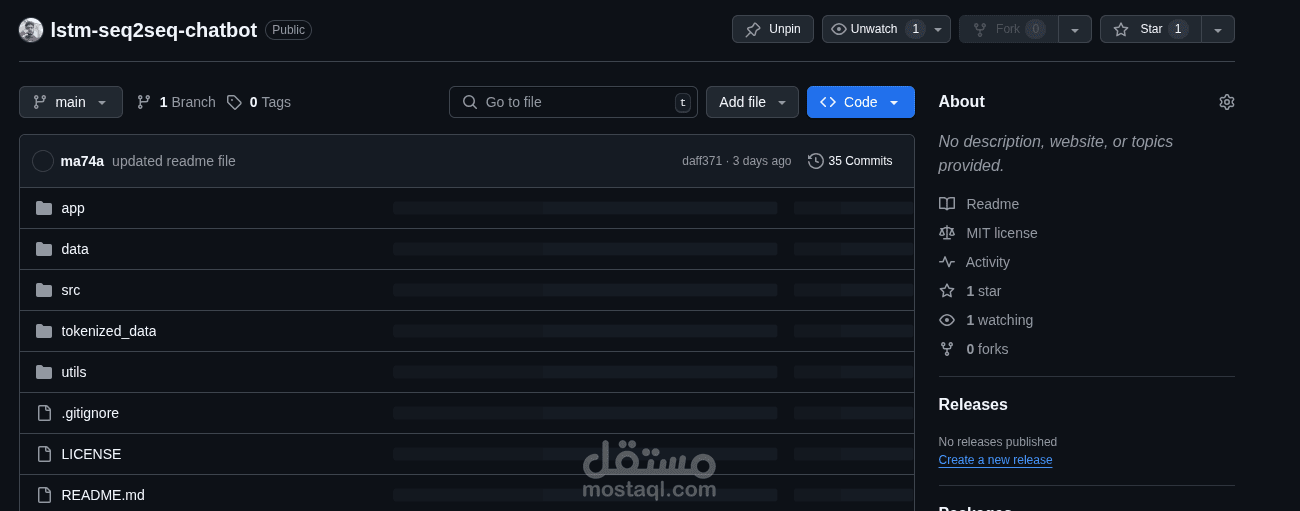The height and width of the screenshot is (511, 1300).
Task: Open the Fork options dropdown arrow
Action: pos(1075,29)
